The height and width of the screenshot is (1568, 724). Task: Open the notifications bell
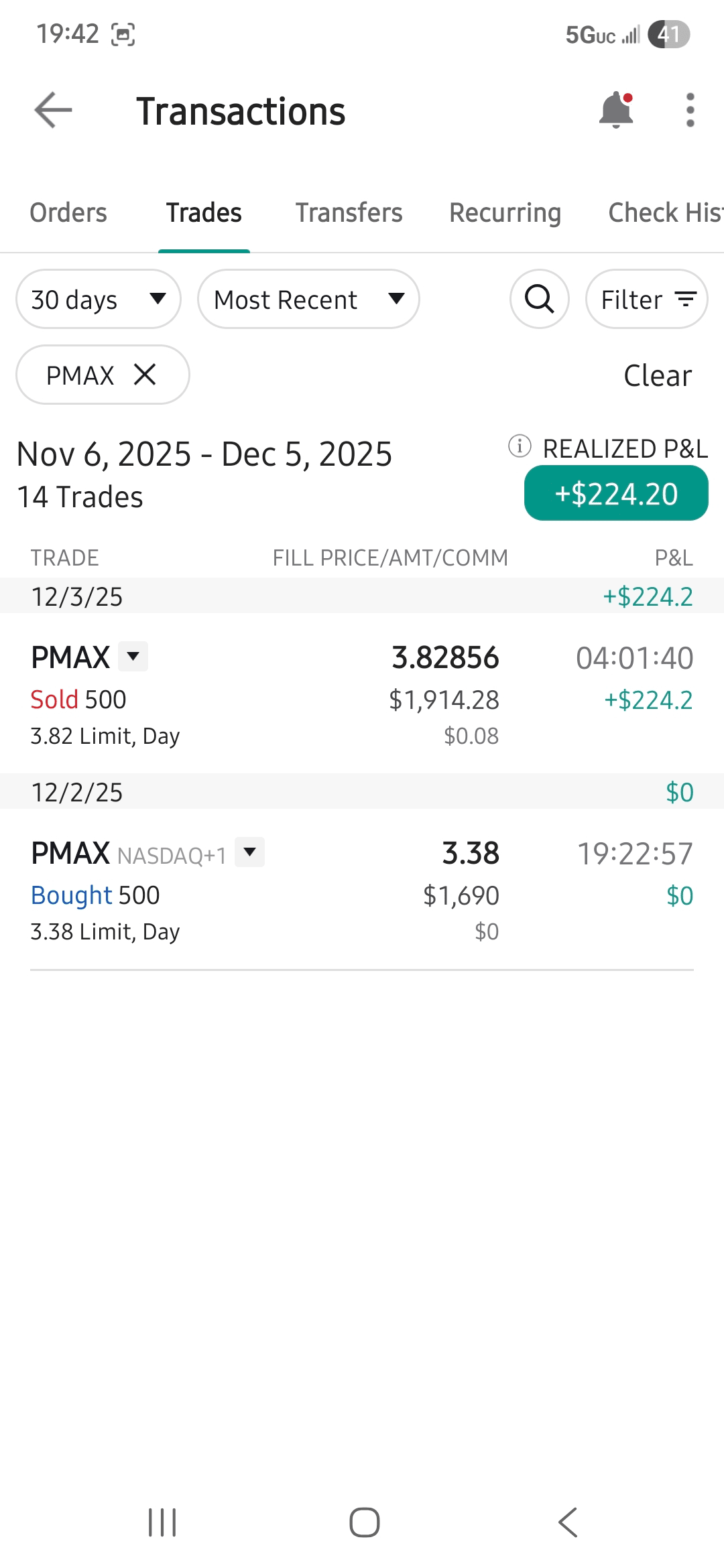(x=616, y=111)
